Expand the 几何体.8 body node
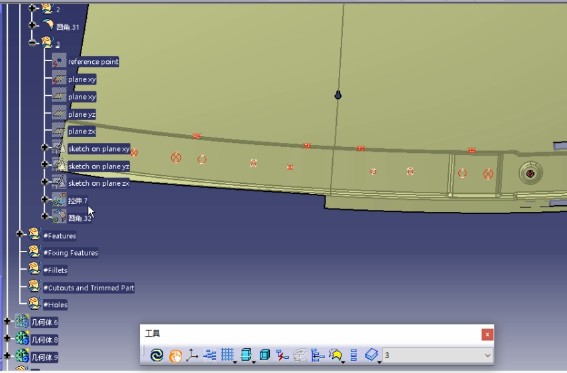567x373 pixels. (x=7, y=338)
